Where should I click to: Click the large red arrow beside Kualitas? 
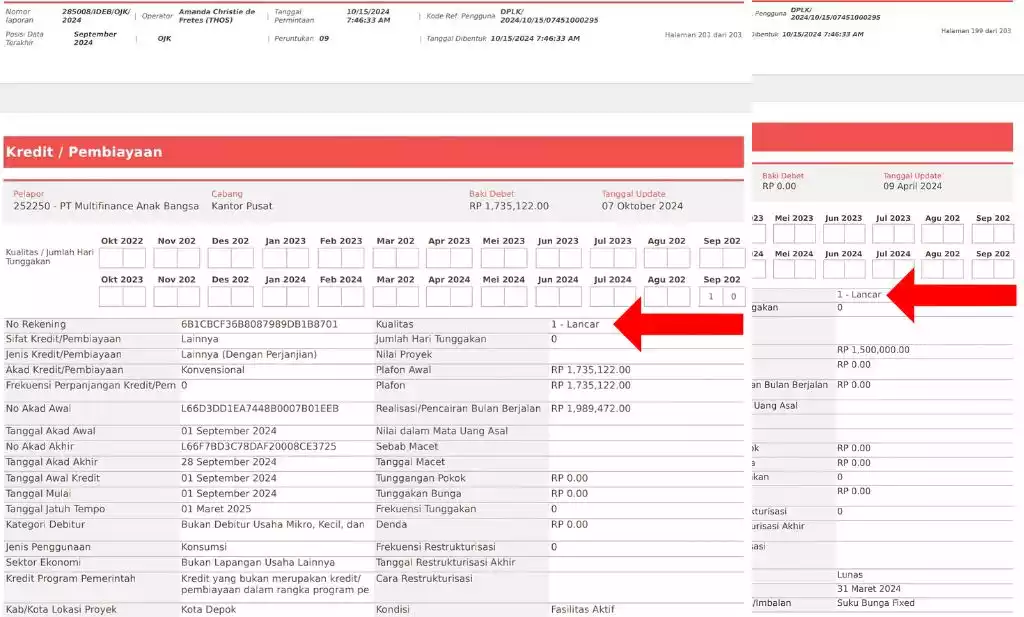678,324
